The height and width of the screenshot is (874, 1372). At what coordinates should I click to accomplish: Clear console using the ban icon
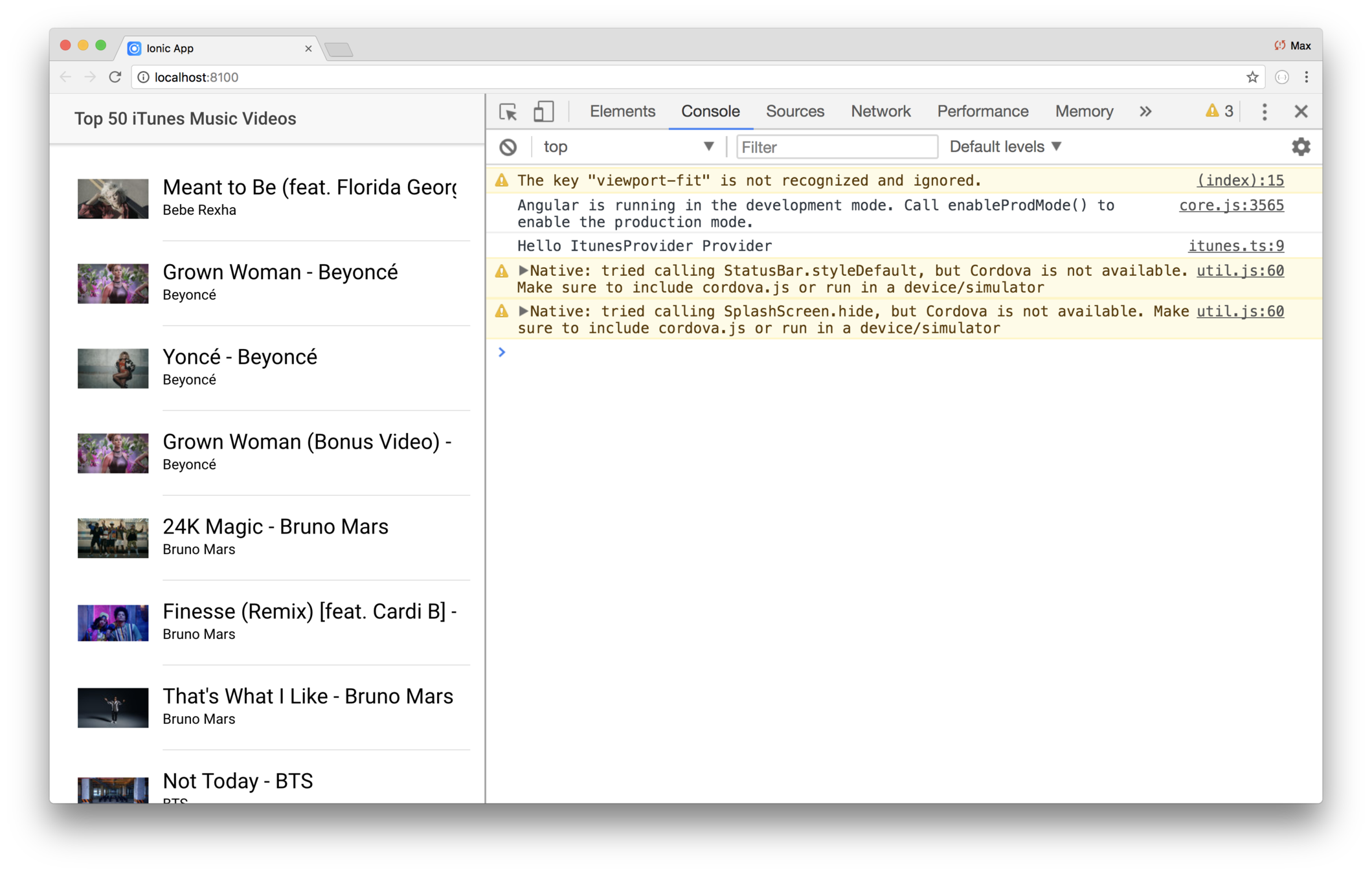pyautogui.click(x=508, y=147)
